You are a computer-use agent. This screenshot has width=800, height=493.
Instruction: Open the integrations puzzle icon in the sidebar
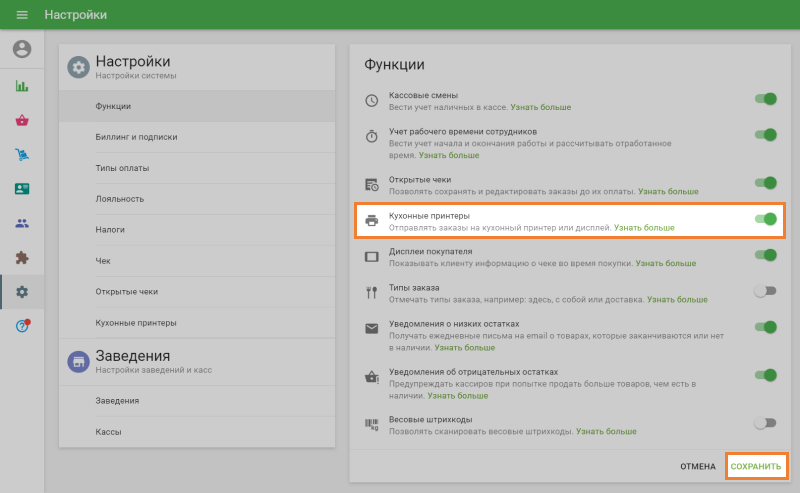(22, 257)
